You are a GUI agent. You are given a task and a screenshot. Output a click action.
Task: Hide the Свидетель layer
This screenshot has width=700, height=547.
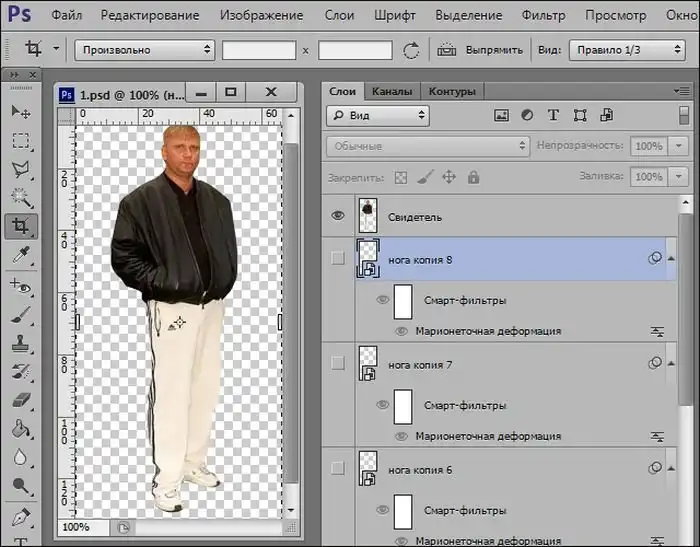pos(338,215)
